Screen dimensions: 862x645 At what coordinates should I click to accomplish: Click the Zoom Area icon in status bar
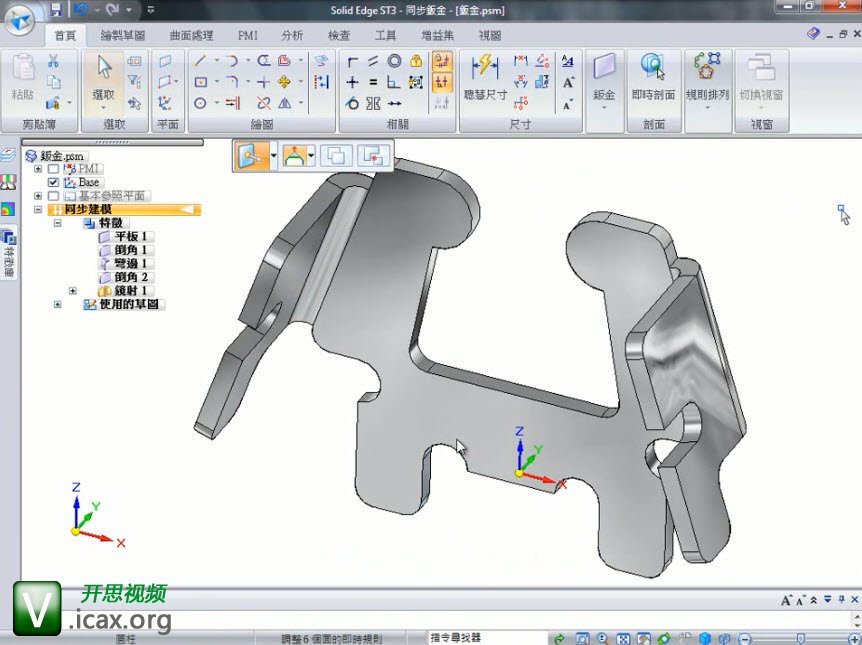[x=582, y=638]
